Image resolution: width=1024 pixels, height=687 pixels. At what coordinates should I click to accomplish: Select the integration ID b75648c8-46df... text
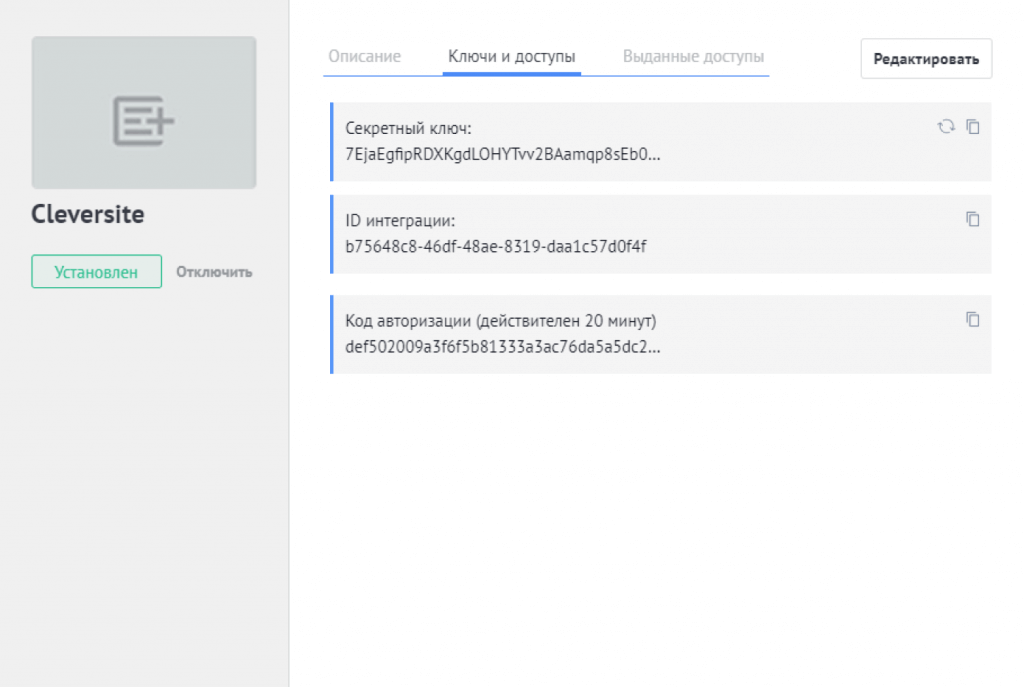click(x=496, y=246)
